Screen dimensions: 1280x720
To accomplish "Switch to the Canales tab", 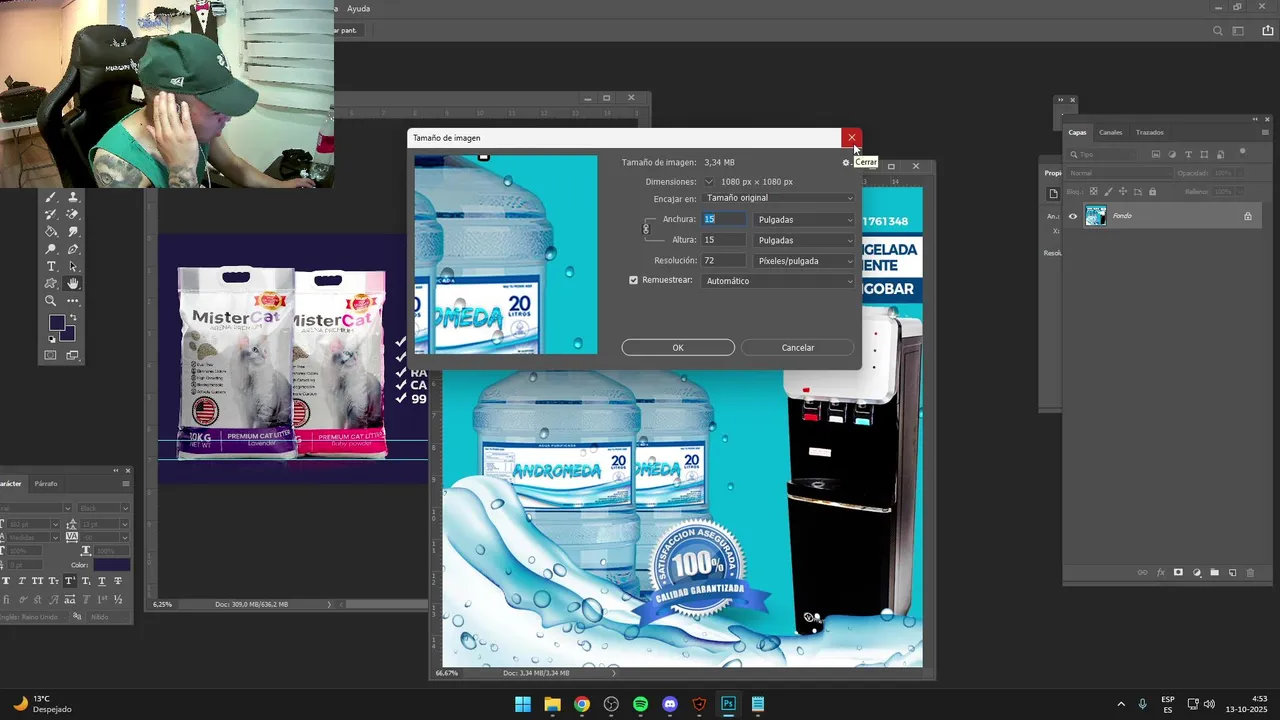I will tap(1110, 132).
